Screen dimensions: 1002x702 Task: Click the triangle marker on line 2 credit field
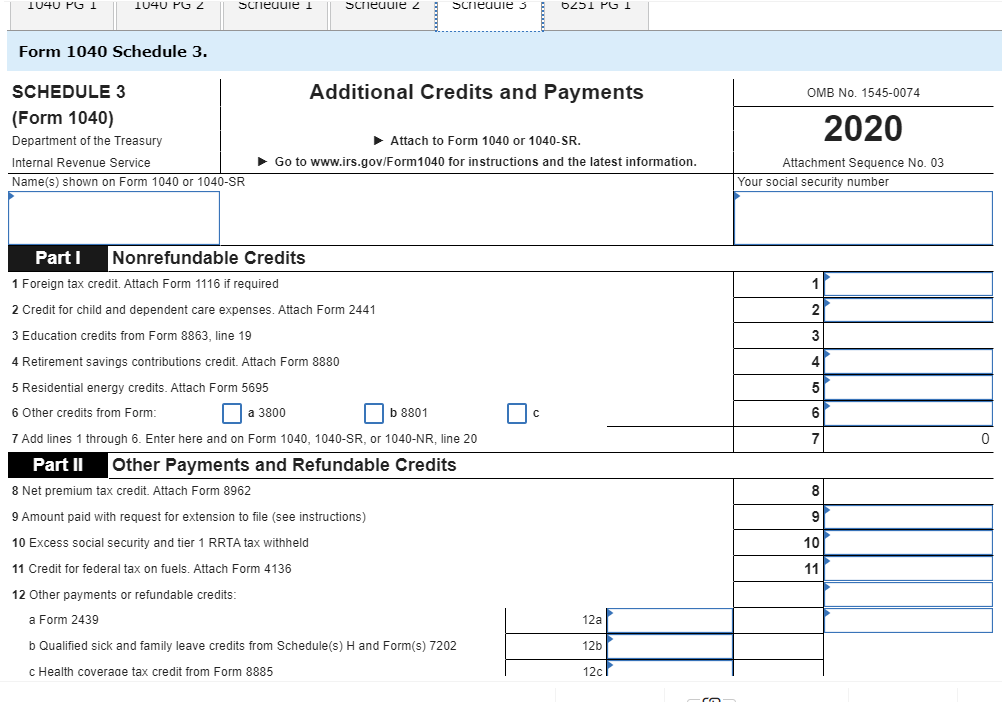click(827, 303)
